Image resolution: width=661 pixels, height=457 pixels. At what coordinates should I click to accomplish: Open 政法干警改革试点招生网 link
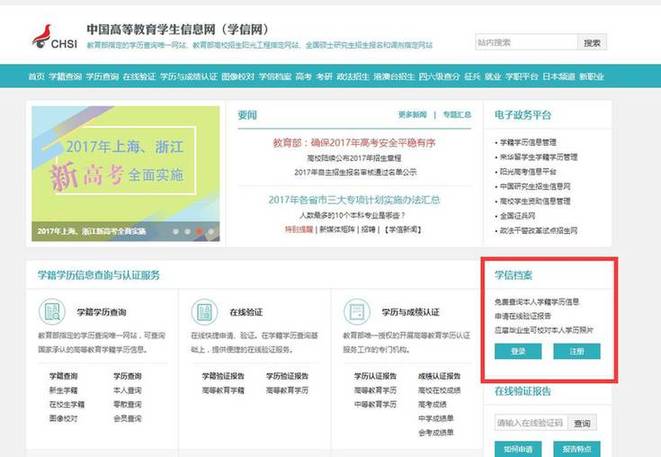point(538,231)
